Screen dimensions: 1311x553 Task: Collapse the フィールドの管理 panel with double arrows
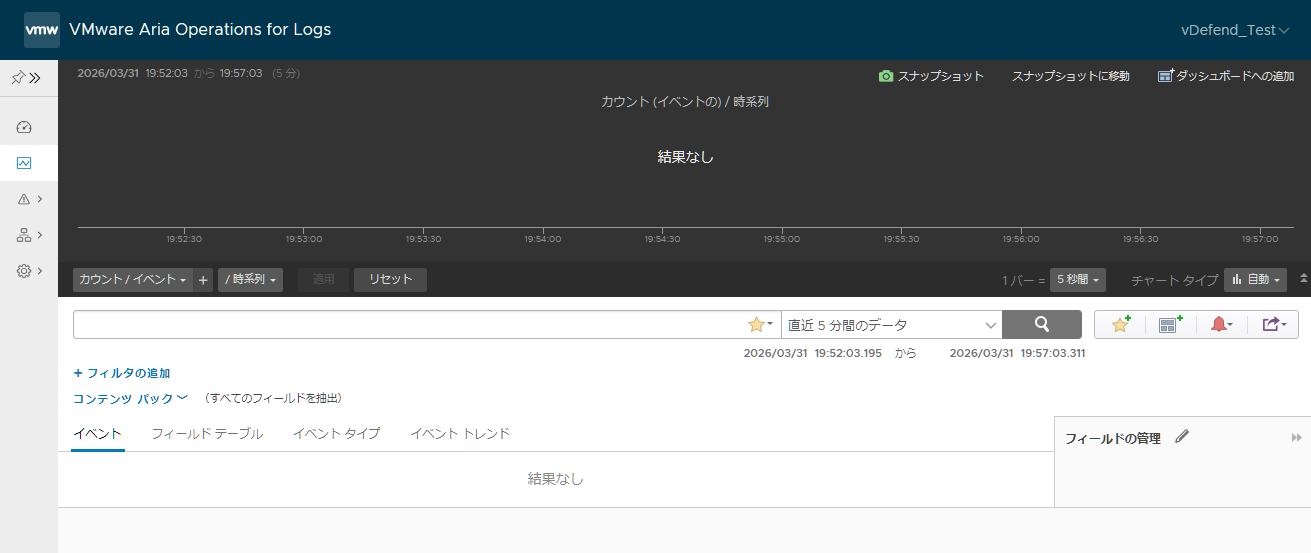click(1297, 438)
